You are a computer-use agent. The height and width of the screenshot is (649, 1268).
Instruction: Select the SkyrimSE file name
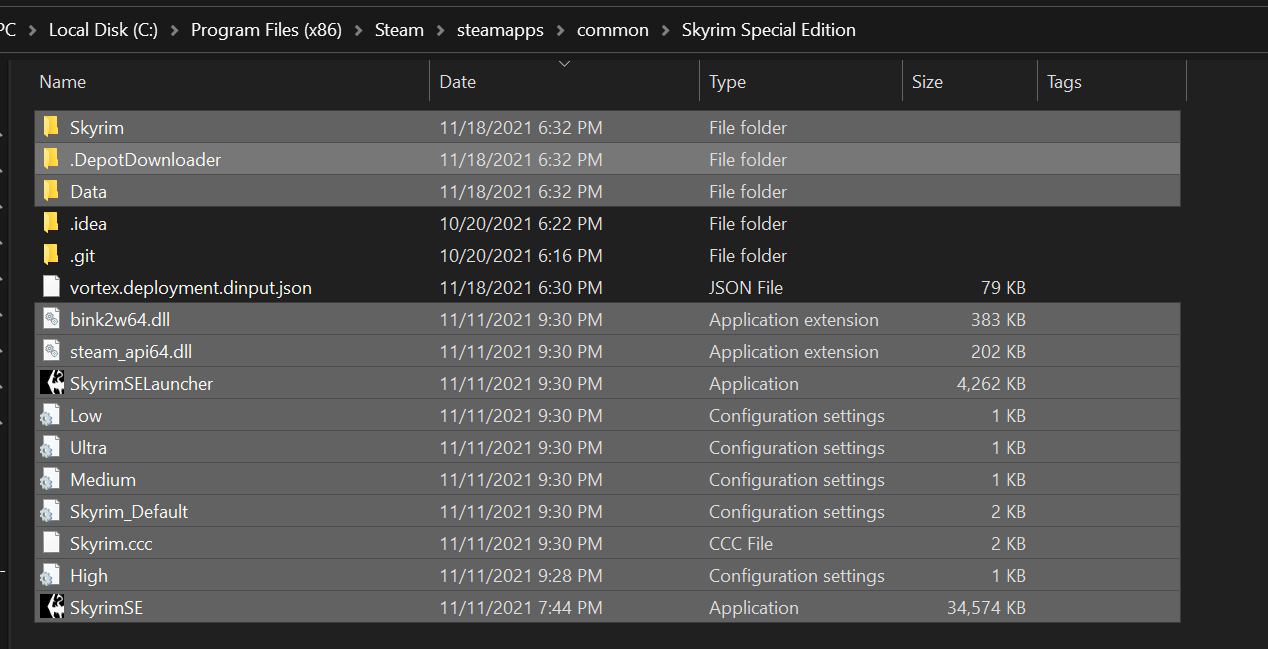[106, 608]
